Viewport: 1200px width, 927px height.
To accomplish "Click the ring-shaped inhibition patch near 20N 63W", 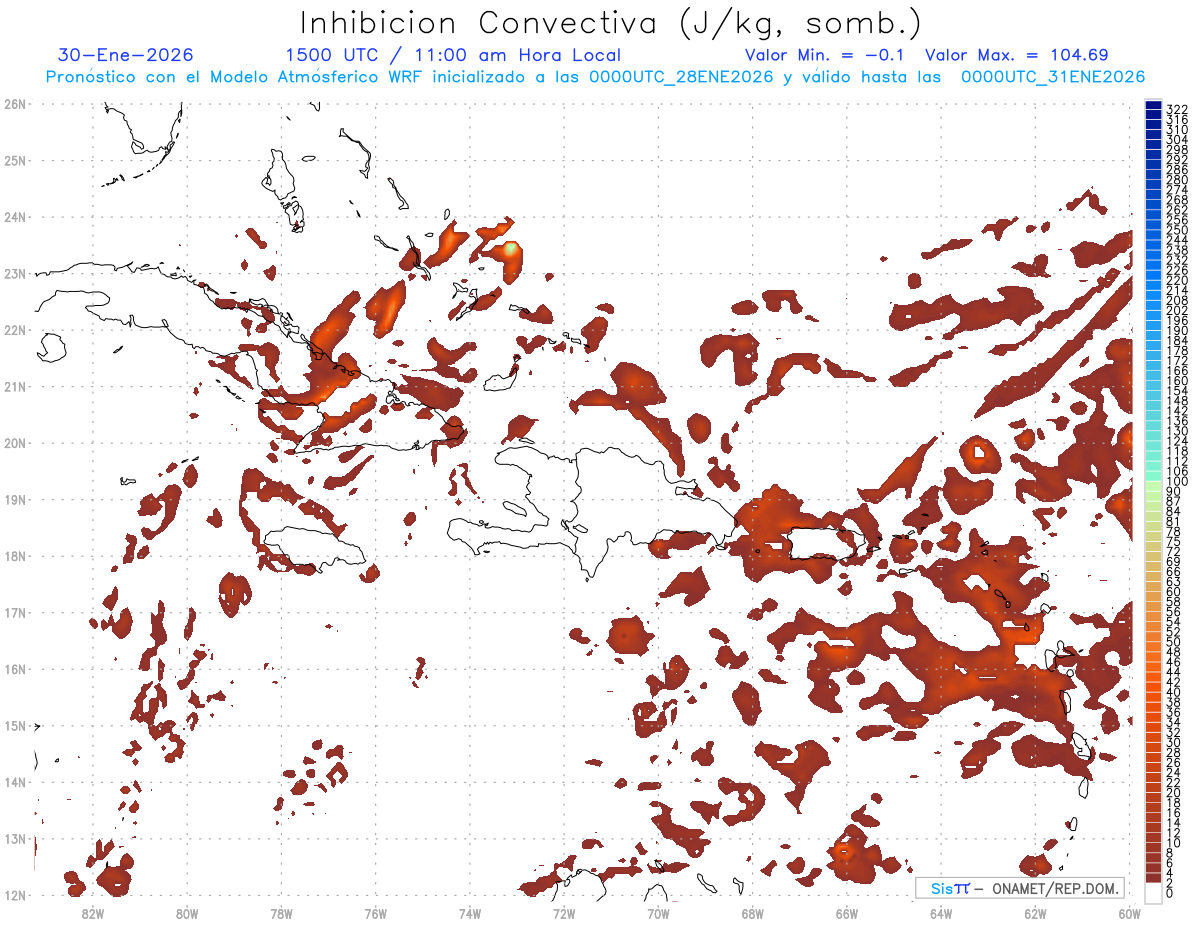I will tap(979, 455).
